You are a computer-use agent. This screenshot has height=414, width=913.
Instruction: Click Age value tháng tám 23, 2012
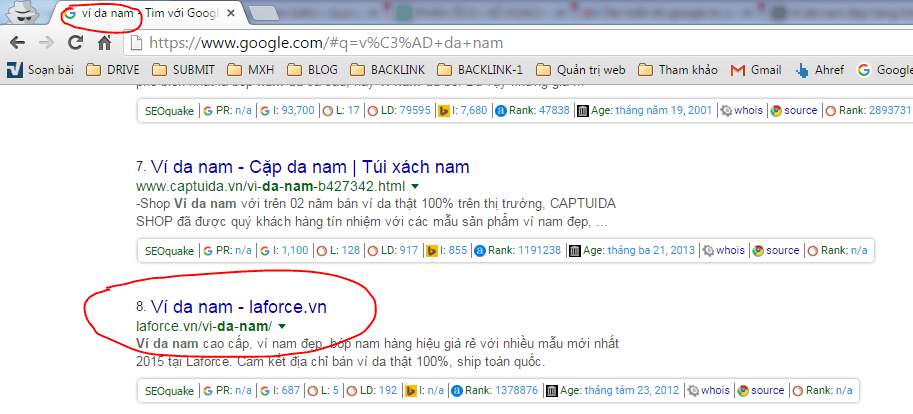[x=632, y=390]
